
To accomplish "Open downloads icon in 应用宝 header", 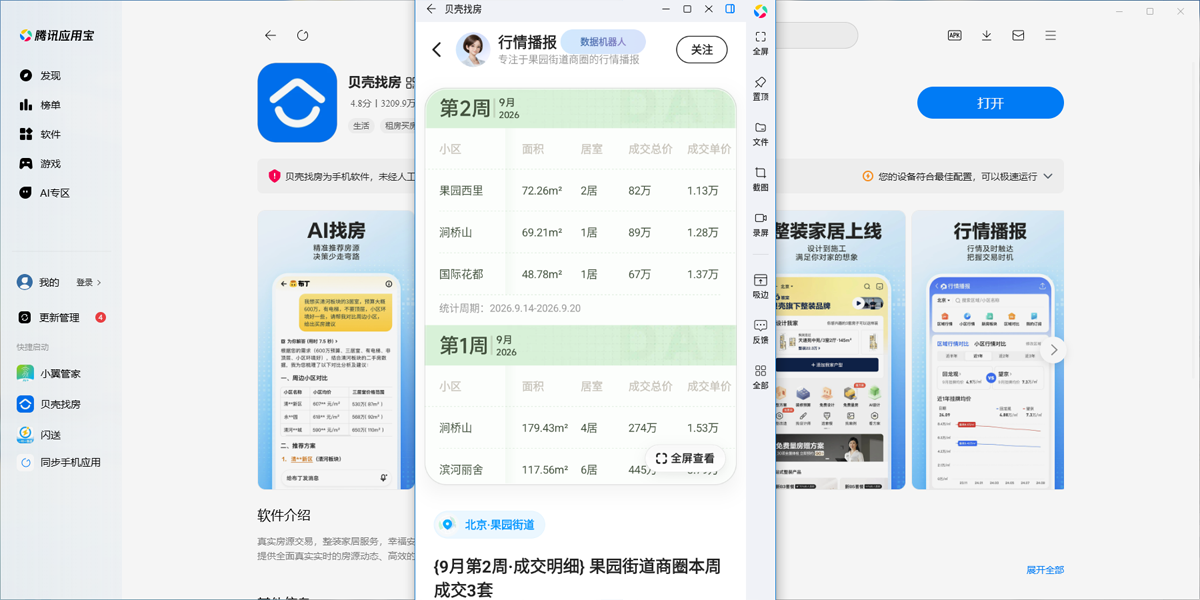I will pos(986,35).
